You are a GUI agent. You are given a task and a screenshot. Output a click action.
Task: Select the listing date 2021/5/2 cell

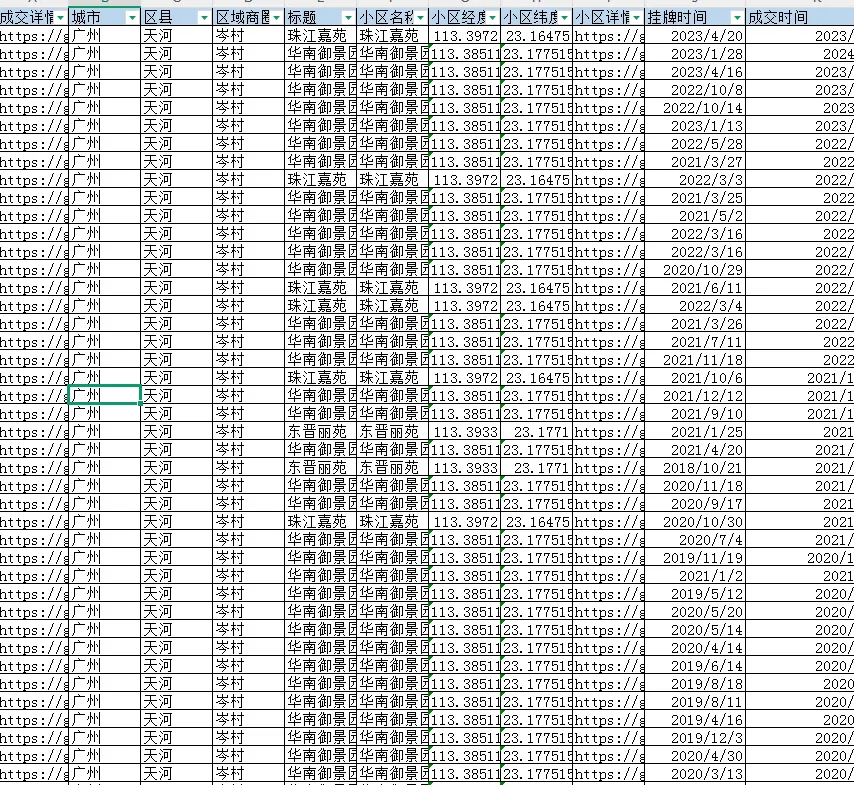click(x=695, y=216)
